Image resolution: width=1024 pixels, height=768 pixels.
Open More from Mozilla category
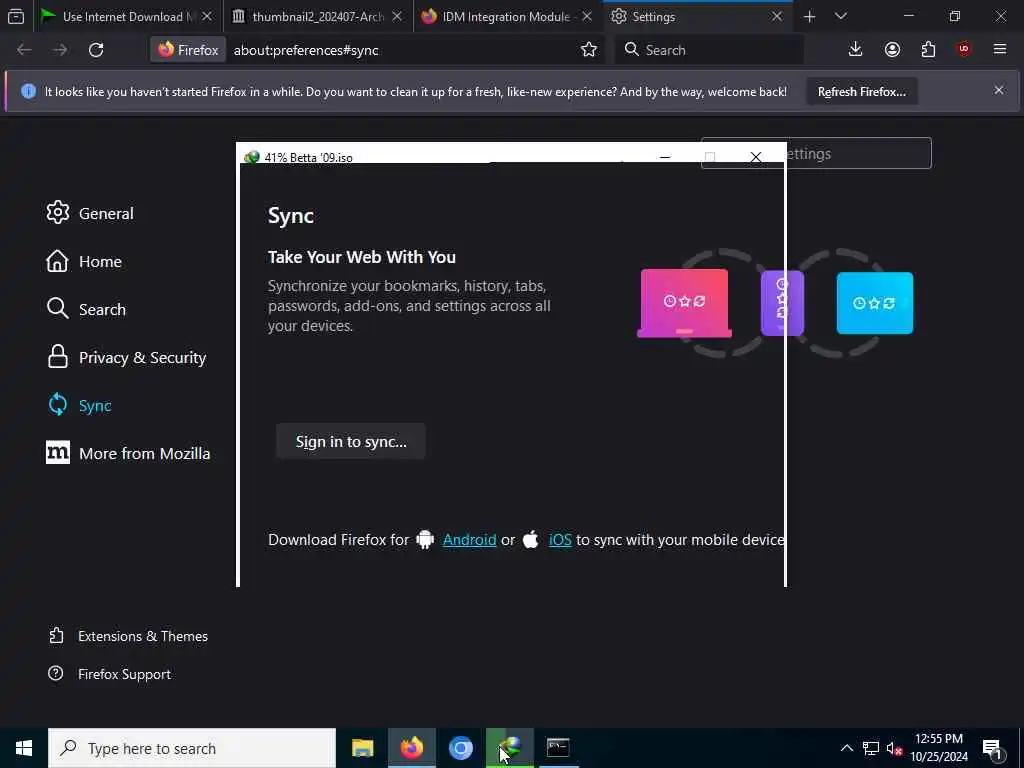coord(128,453)
